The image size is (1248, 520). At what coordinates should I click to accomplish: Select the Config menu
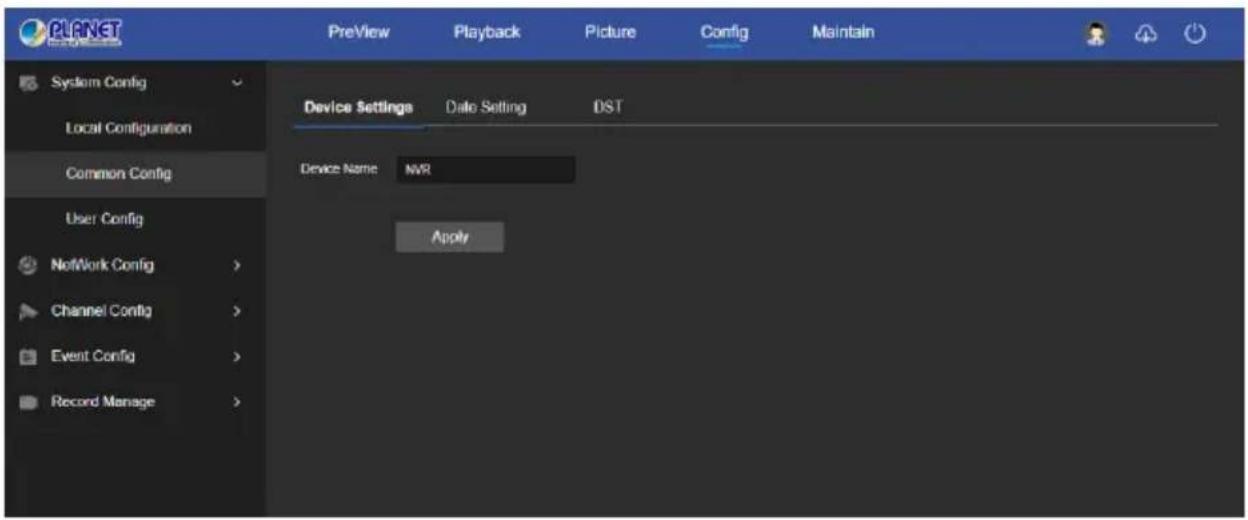[724, 32]
